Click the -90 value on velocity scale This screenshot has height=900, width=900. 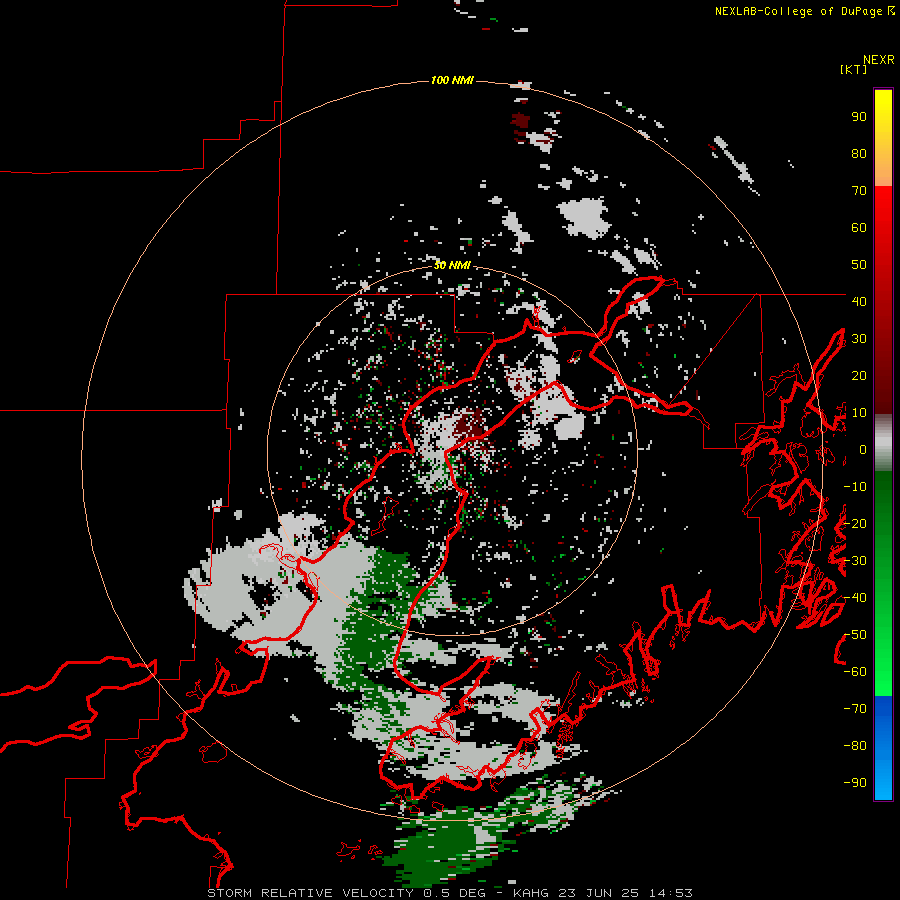(x=855, y=783)
